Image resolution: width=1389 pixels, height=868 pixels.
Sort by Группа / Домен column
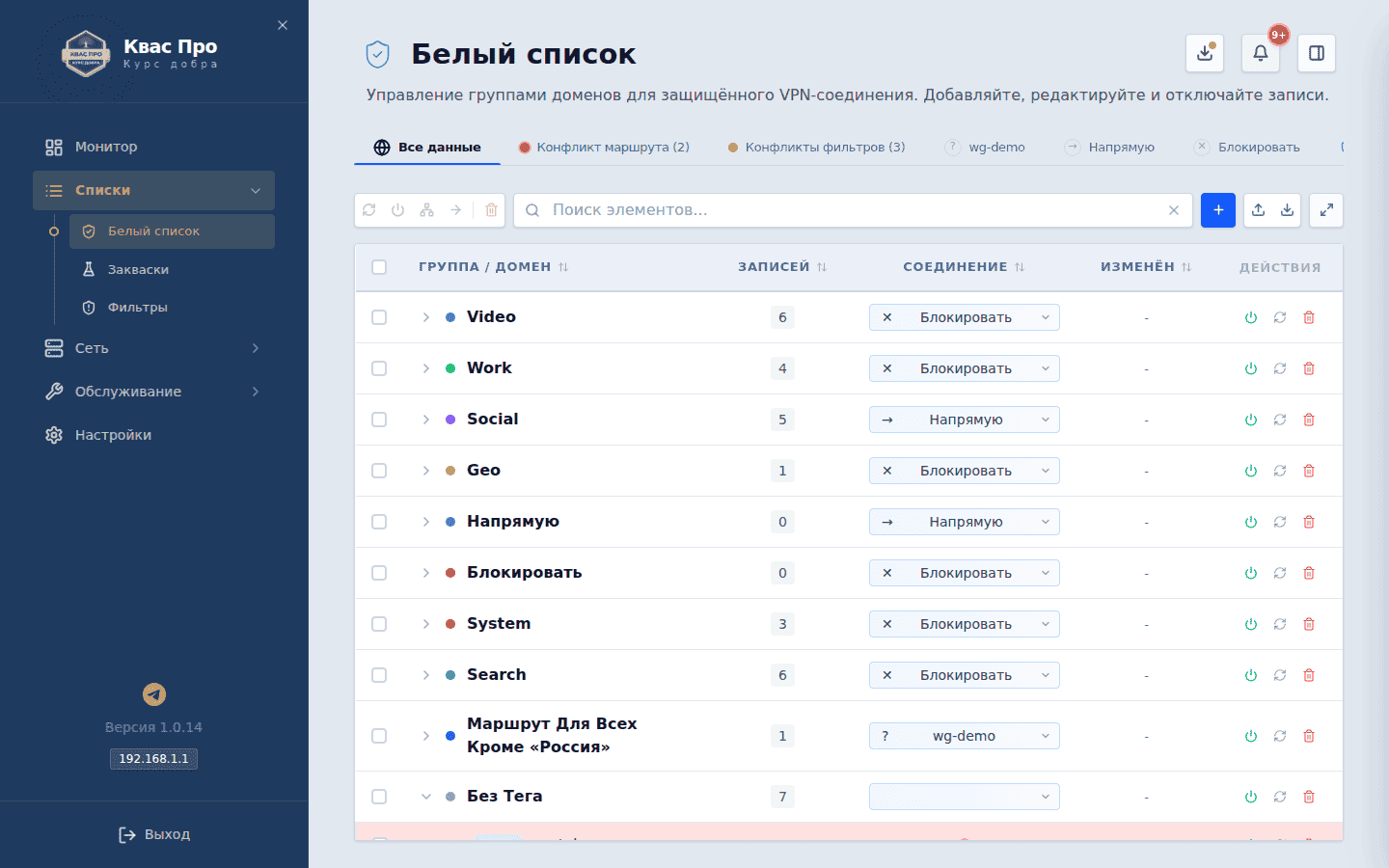(x=494, y=267)
